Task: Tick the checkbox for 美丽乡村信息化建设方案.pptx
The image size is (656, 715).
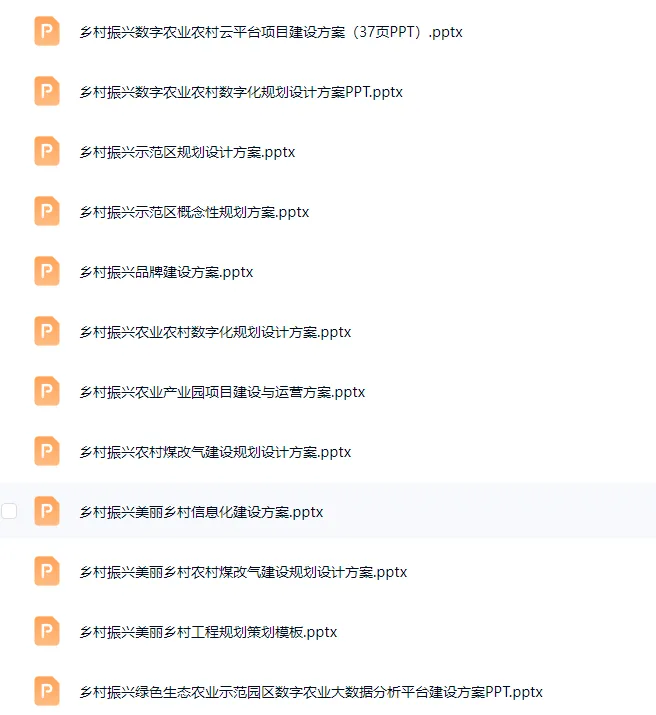Action: coord(9,511)
